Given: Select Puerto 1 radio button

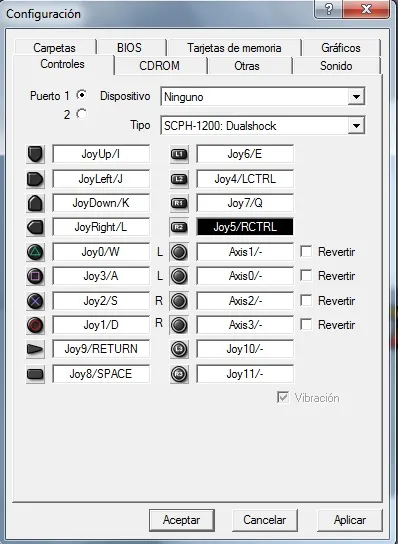Looking at the screenshot, I should tap(82, 95).
